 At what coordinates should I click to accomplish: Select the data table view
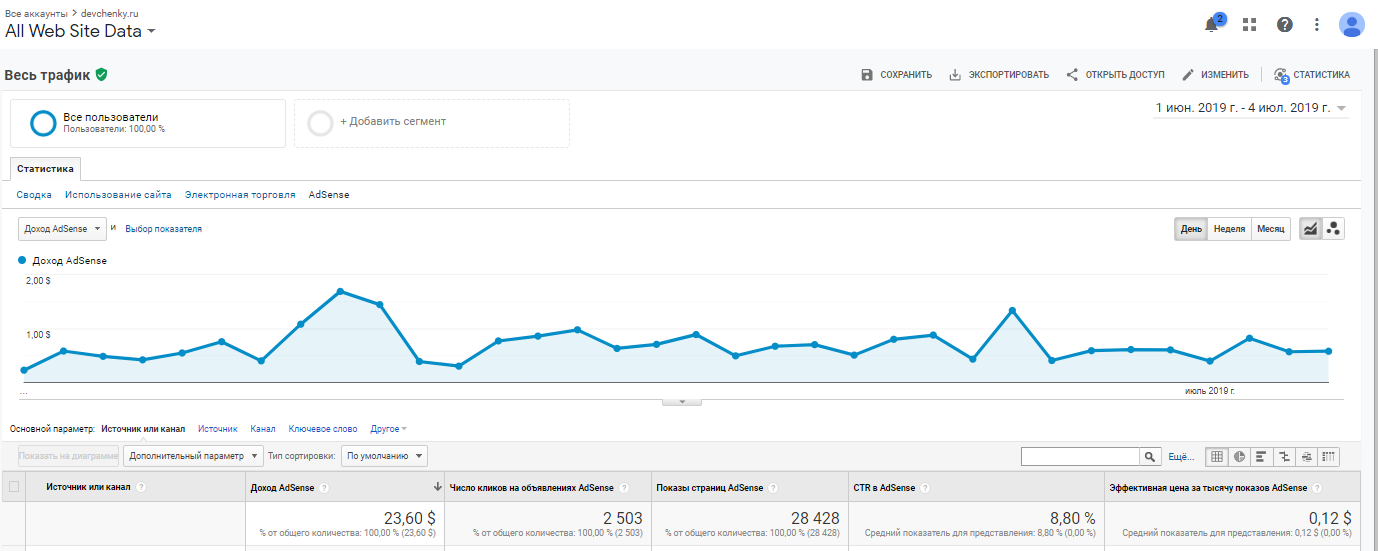click(1217, 456)
